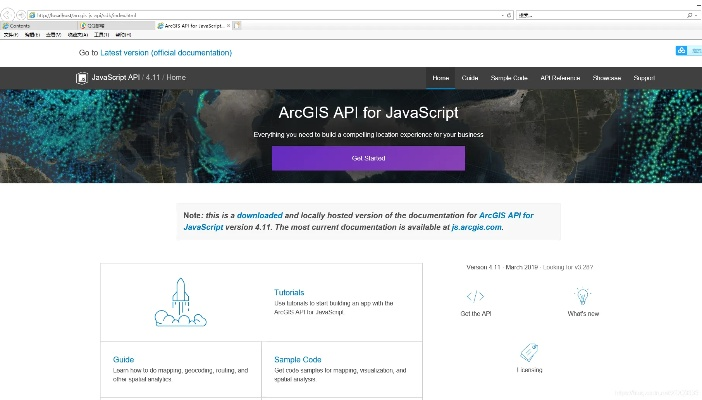
Task: Open the Showcase navigation item
Action: coord(606,78)
